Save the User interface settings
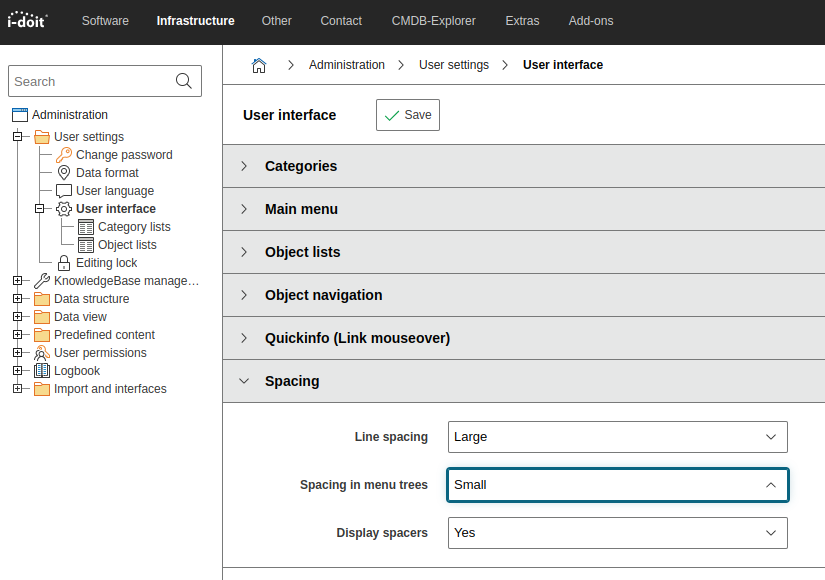This screenshot has width=825, height=580. [x=408, y=115]
